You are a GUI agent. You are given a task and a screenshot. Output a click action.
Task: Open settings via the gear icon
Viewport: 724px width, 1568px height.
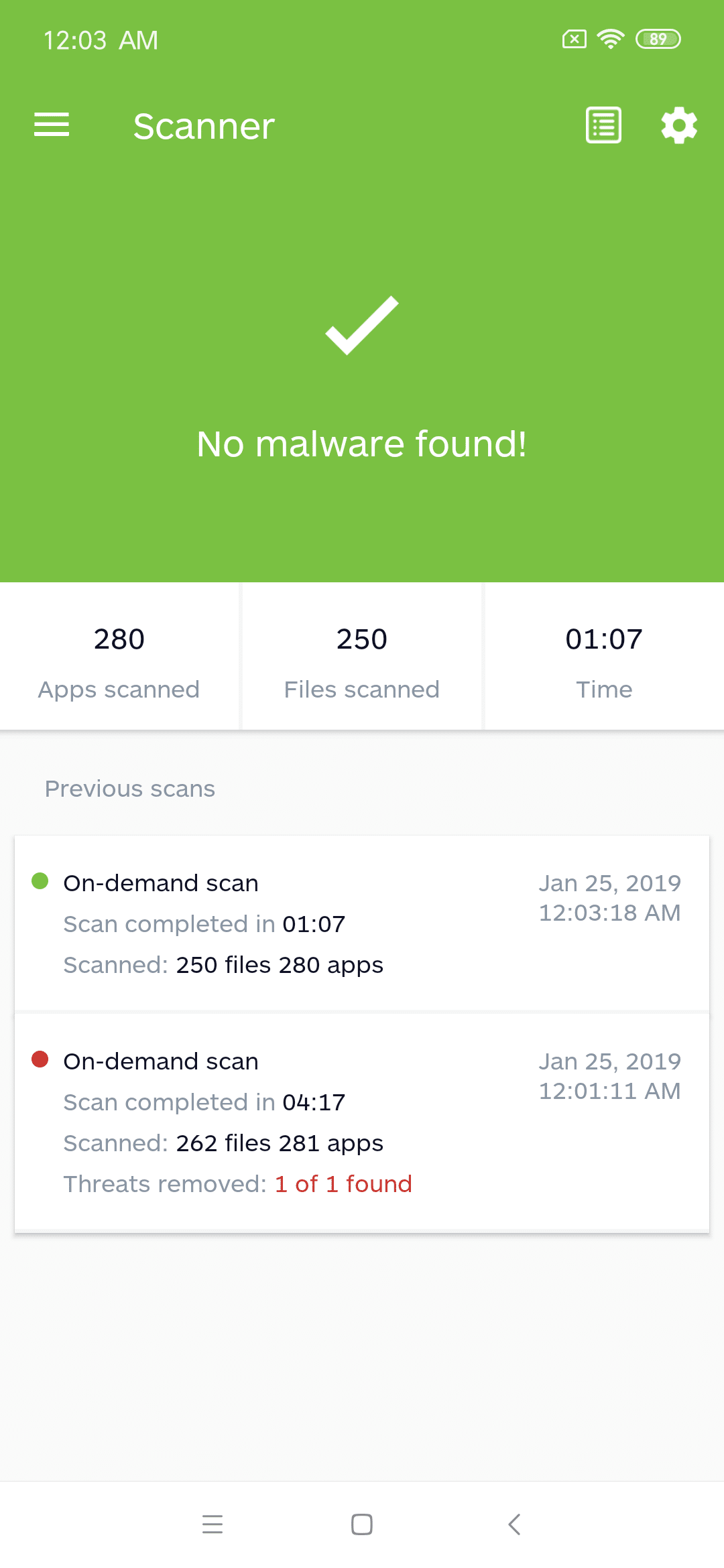pos(679,125)
